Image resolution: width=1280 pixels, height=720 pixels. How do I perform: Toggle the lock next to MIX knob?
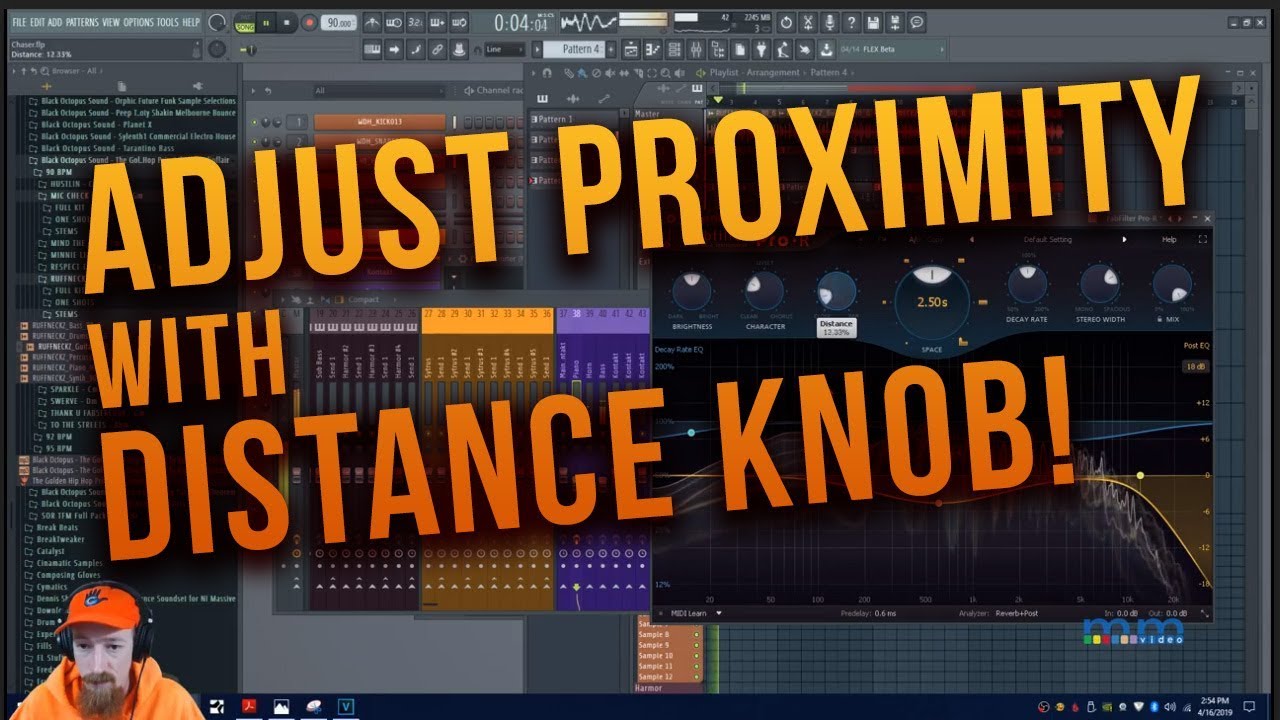[x=1159, y=319]
